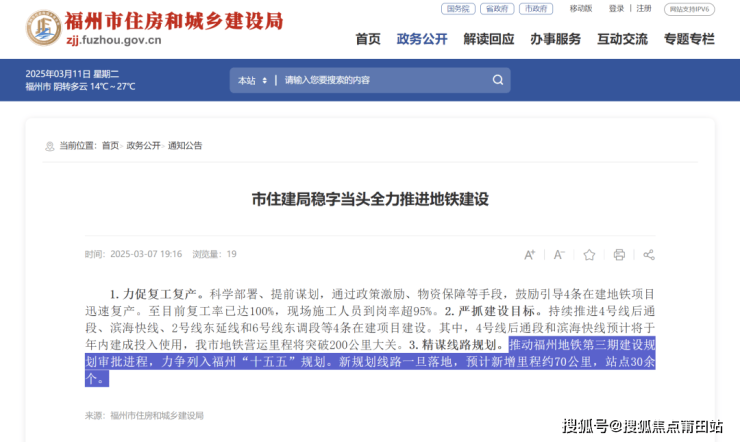This screenshot has width=740, height=442.
Task: Click the search keyword input field
Action: 380,80
